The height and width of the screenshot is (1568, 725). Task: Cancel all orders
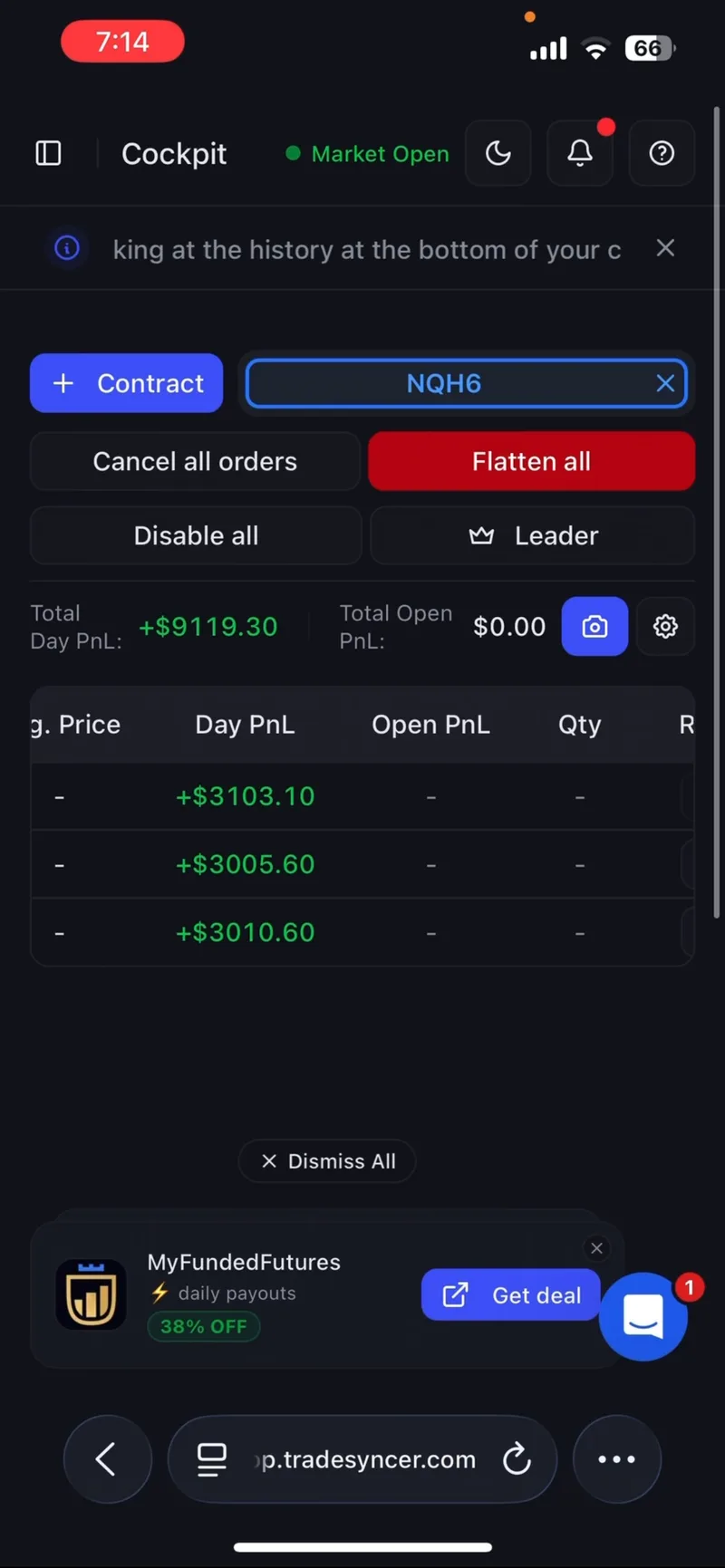click(195, 461)
